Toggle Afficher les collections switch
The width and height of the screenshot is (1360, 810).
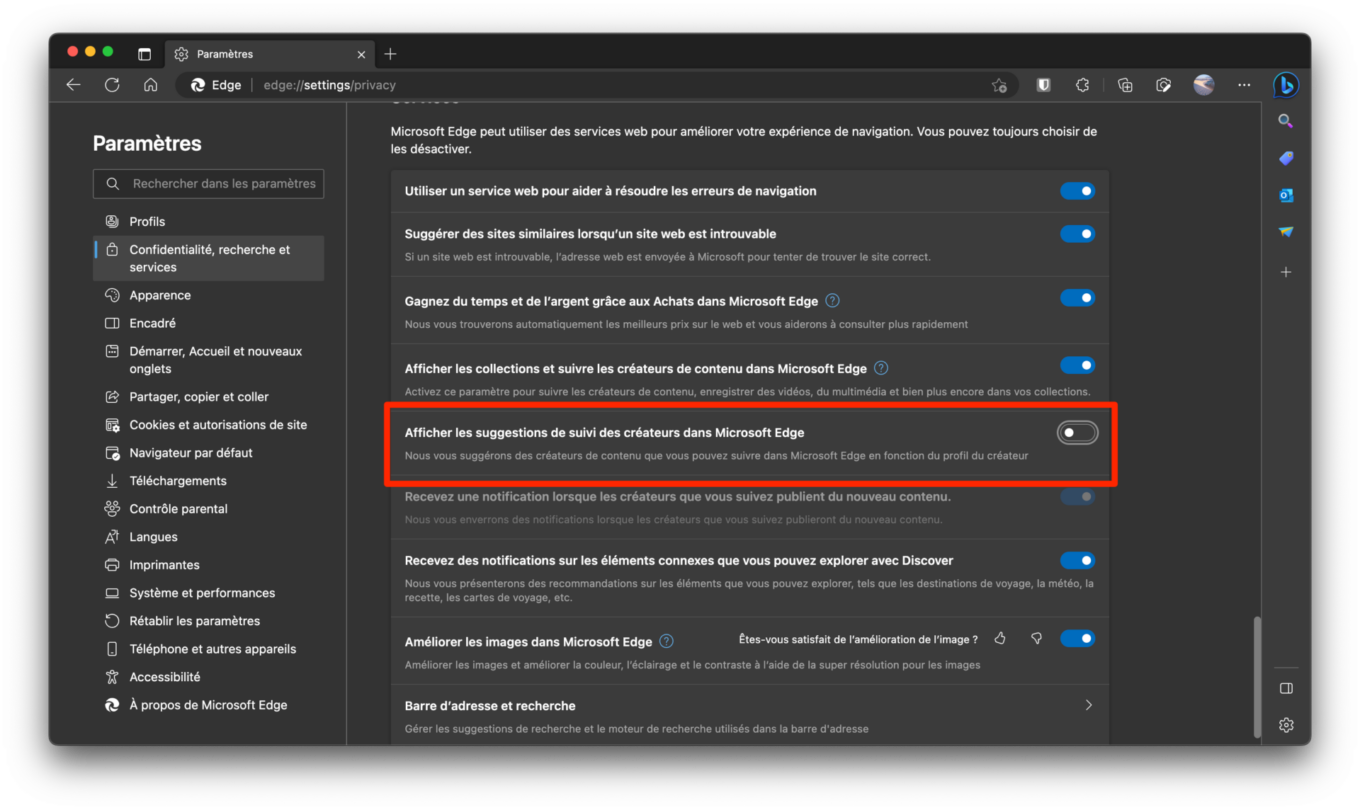coord(1077,365)
